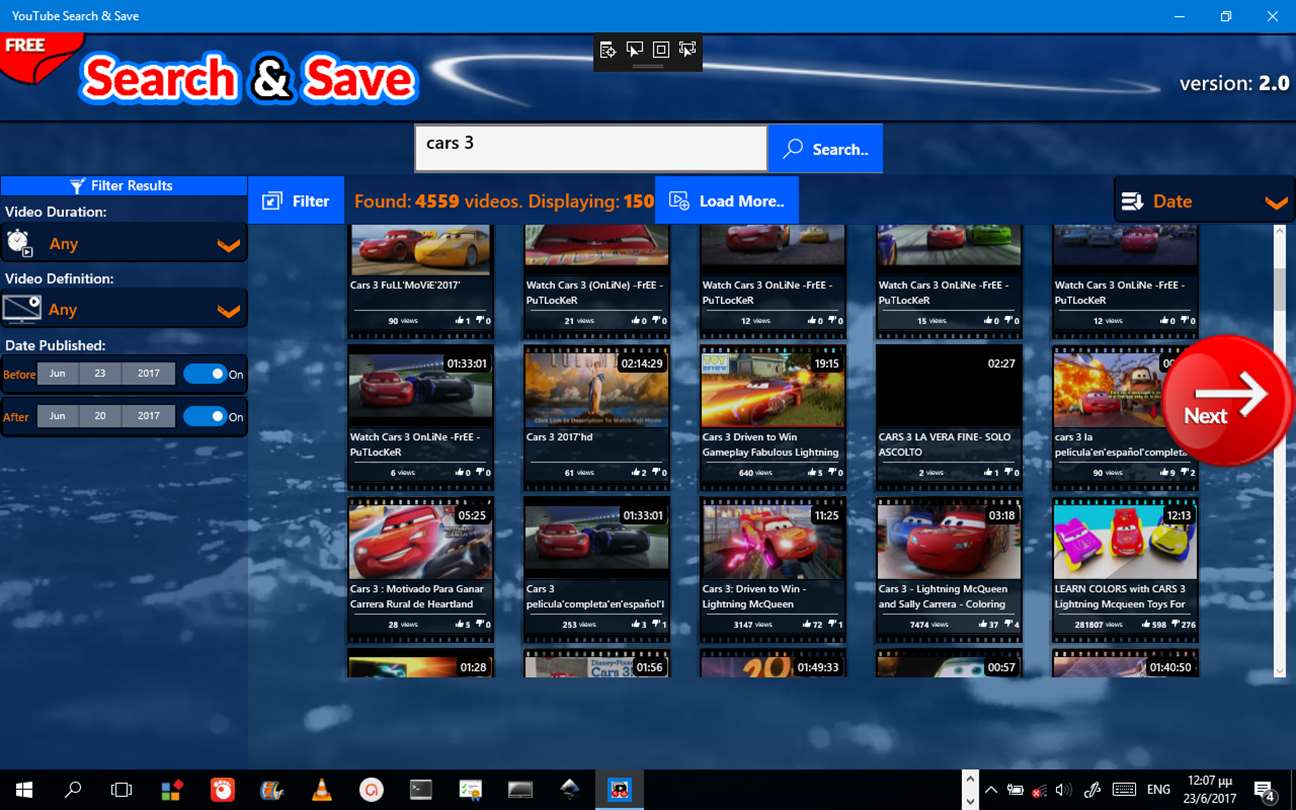
Task: Click the battery power tray icon
Action: [1015, 790]
